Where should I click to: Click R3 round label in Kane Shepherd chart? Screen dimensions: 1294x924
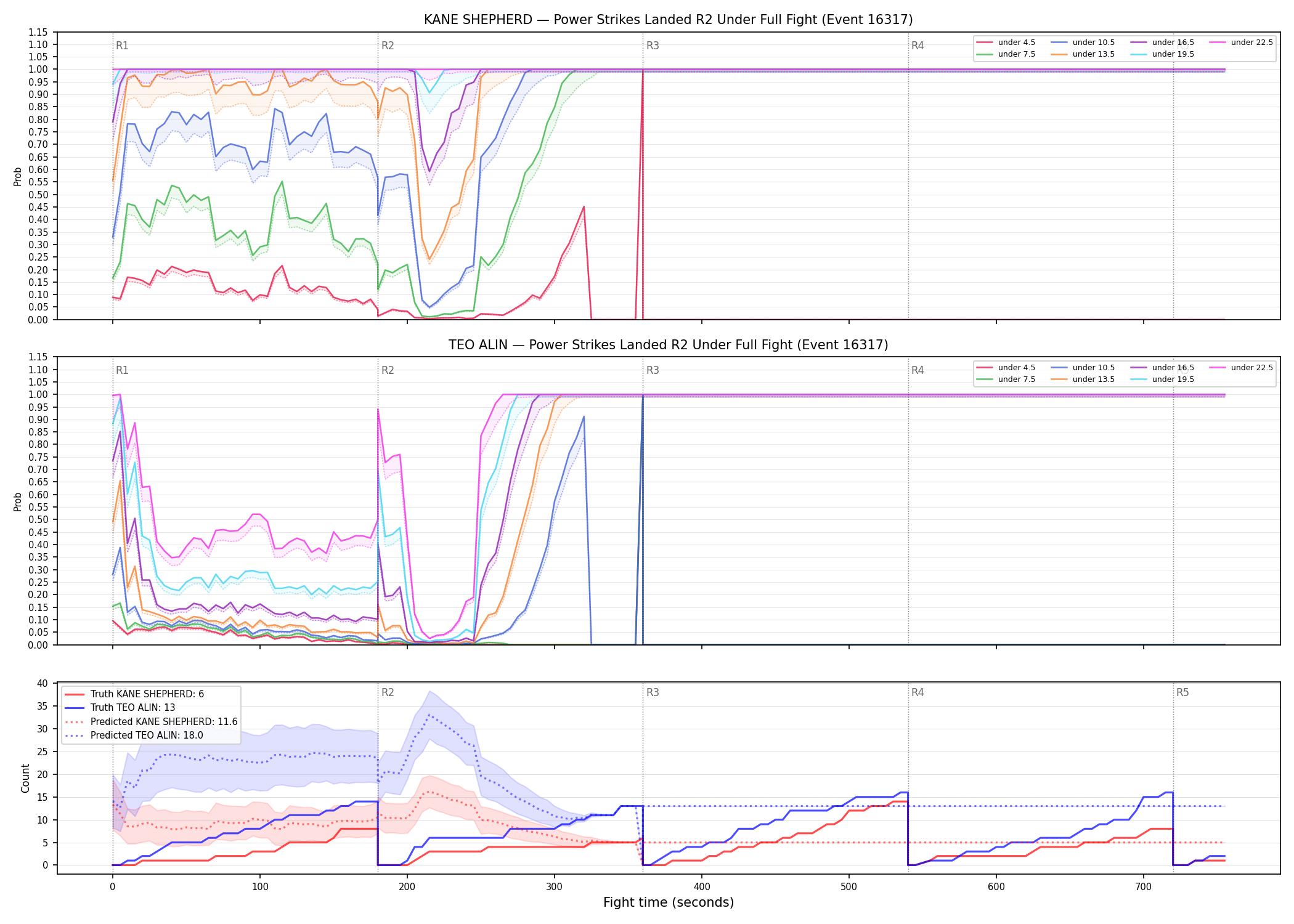pos(653,46)
